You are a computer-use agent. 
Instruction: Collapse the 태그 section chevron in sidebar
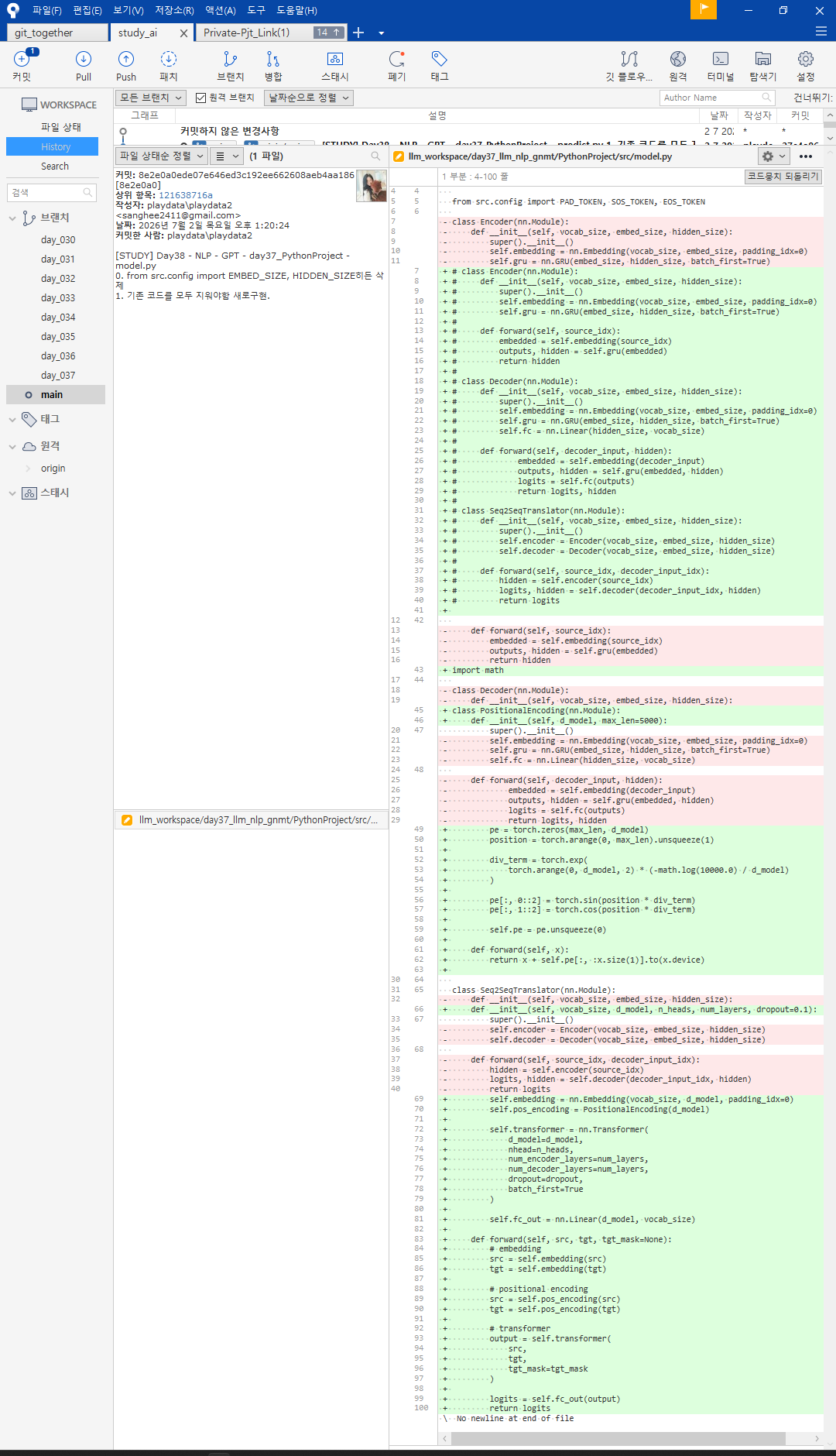(12, 420)
